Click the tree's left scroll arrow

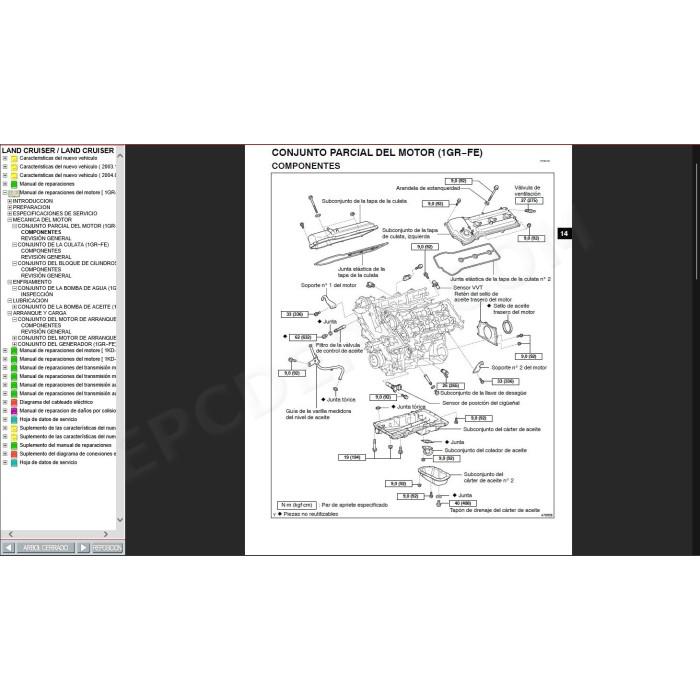11,534
